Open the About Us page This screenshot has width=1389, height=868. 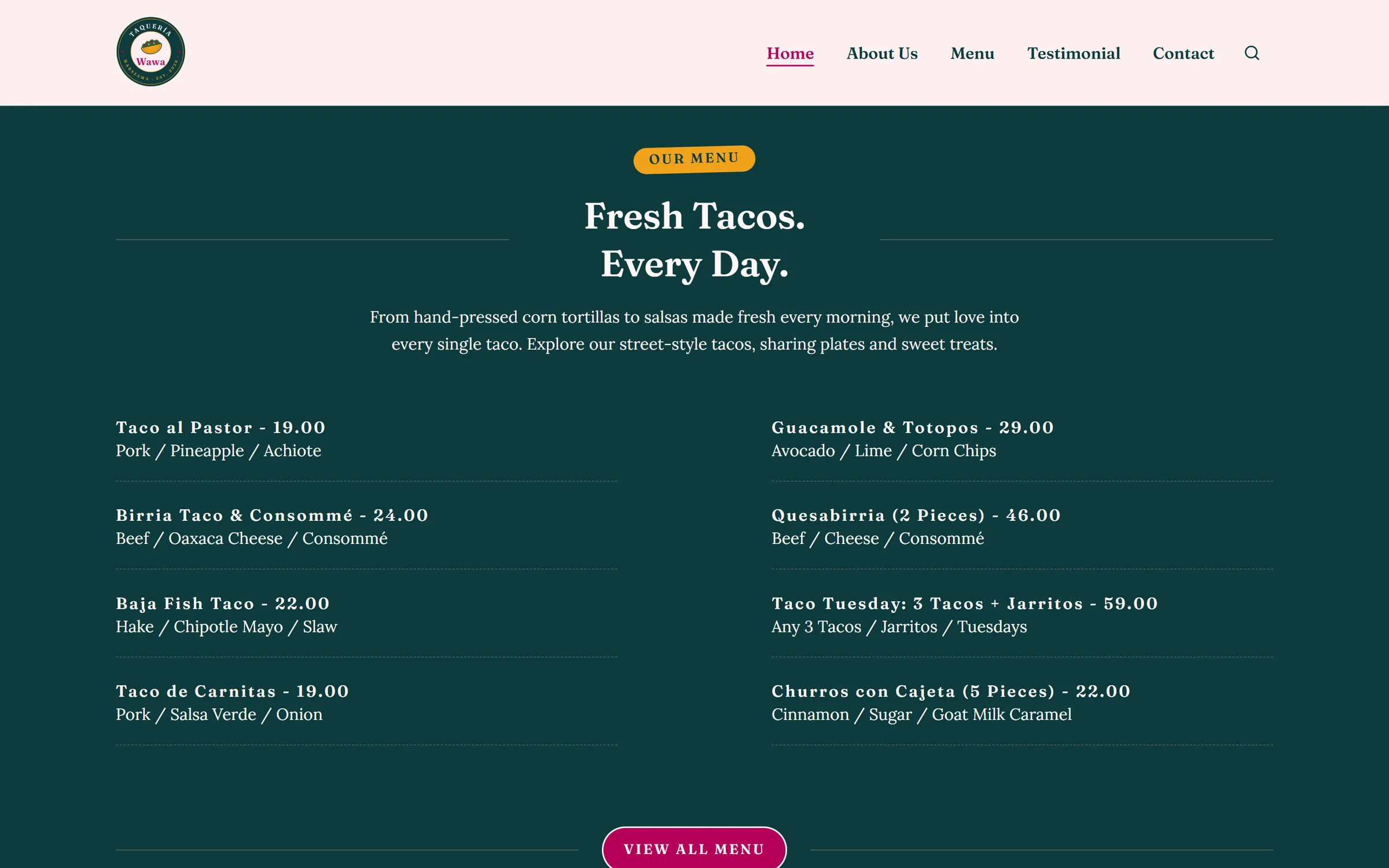click(882, 54)
